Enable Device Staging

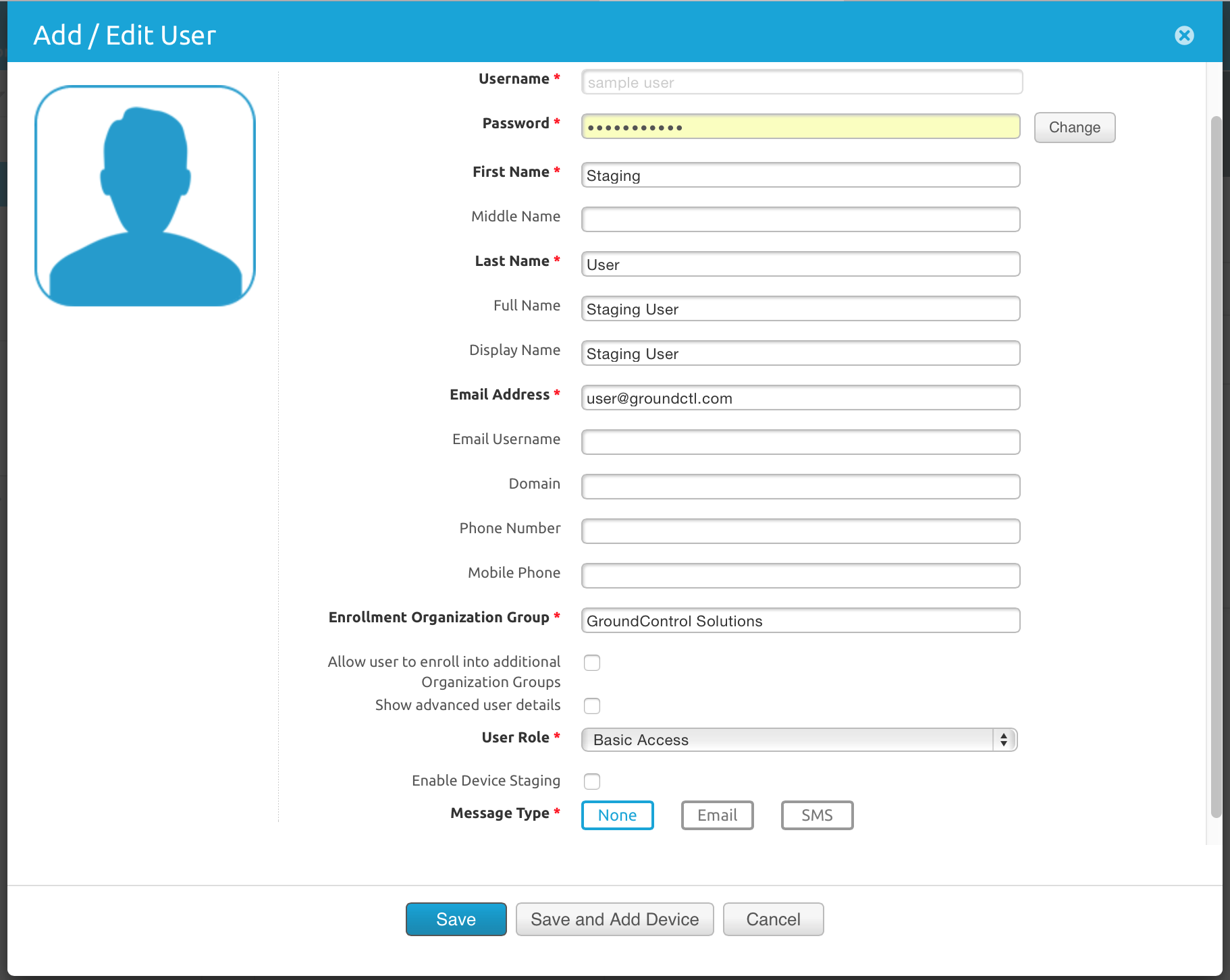[591, 781]
